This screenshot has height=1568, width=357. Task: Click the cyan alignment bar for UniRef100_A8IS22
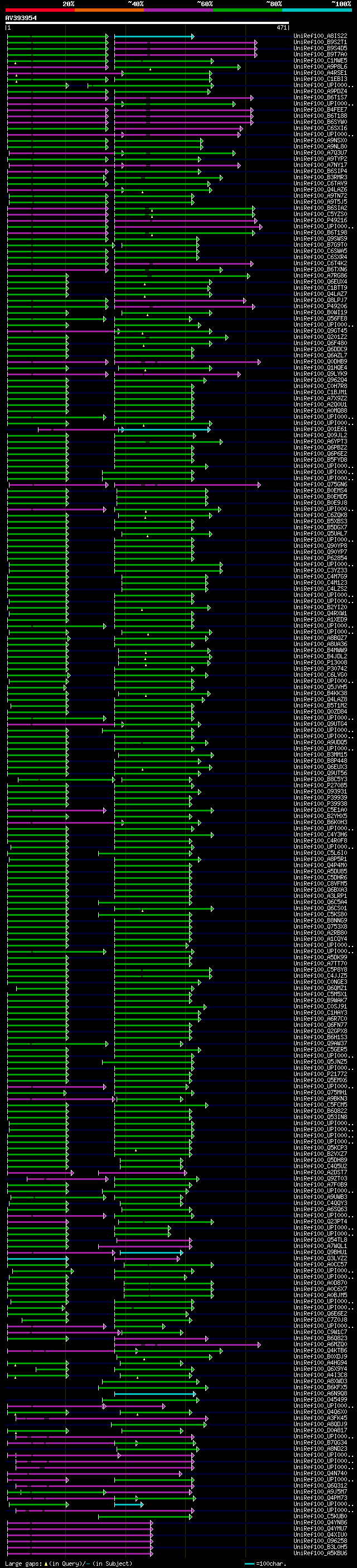point(154,36)
